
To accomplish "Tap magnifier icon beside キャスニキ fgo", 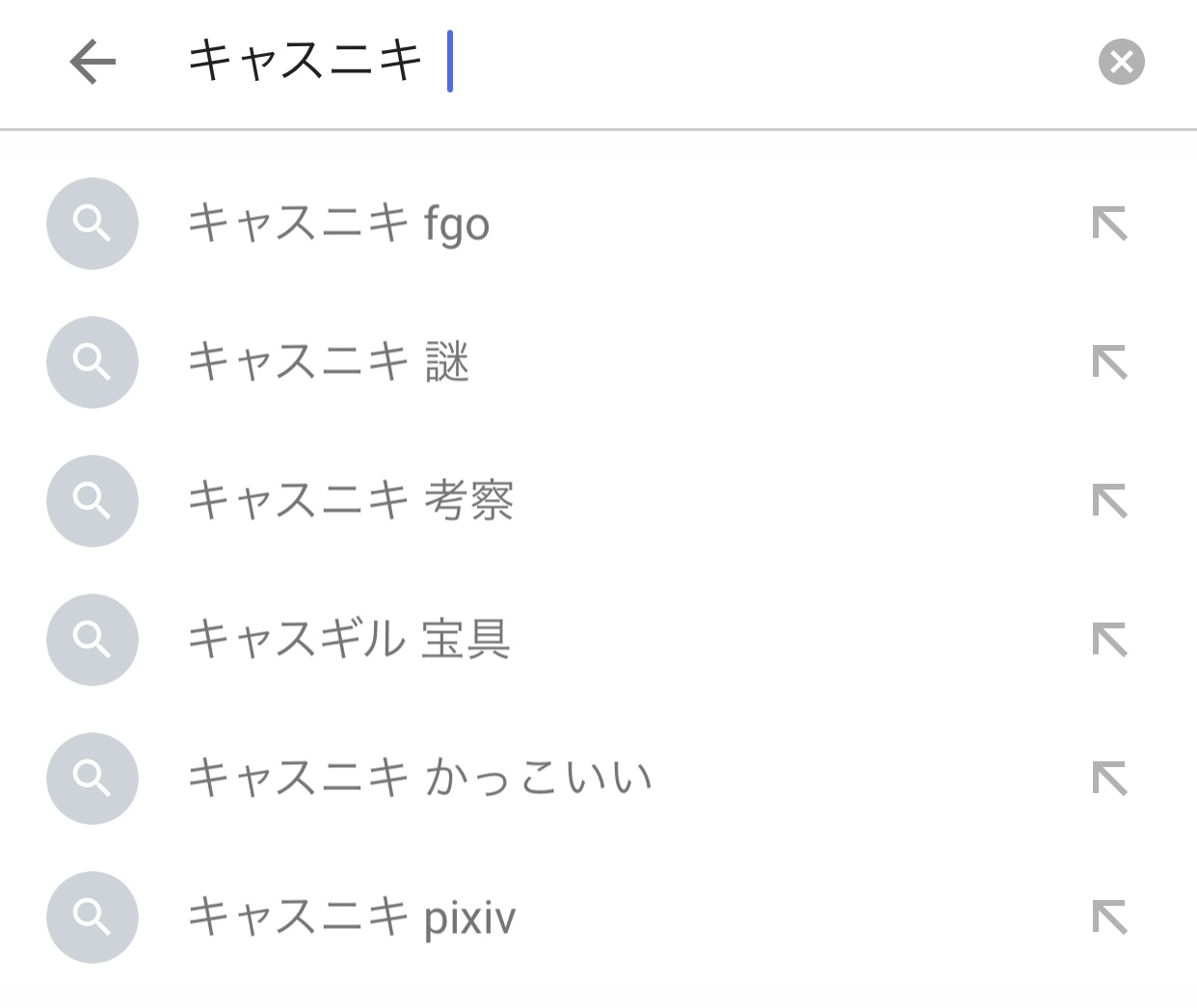I will 93,224.
